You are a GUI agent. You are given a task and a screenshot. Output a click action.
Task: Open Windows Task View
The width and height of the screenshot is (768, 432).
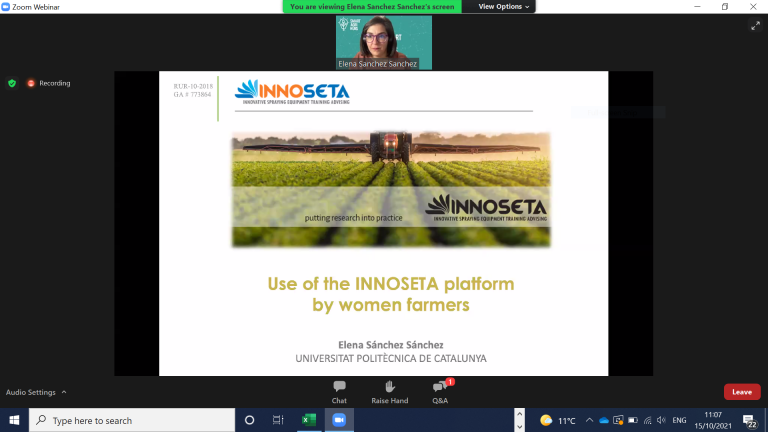pos(278,420)
